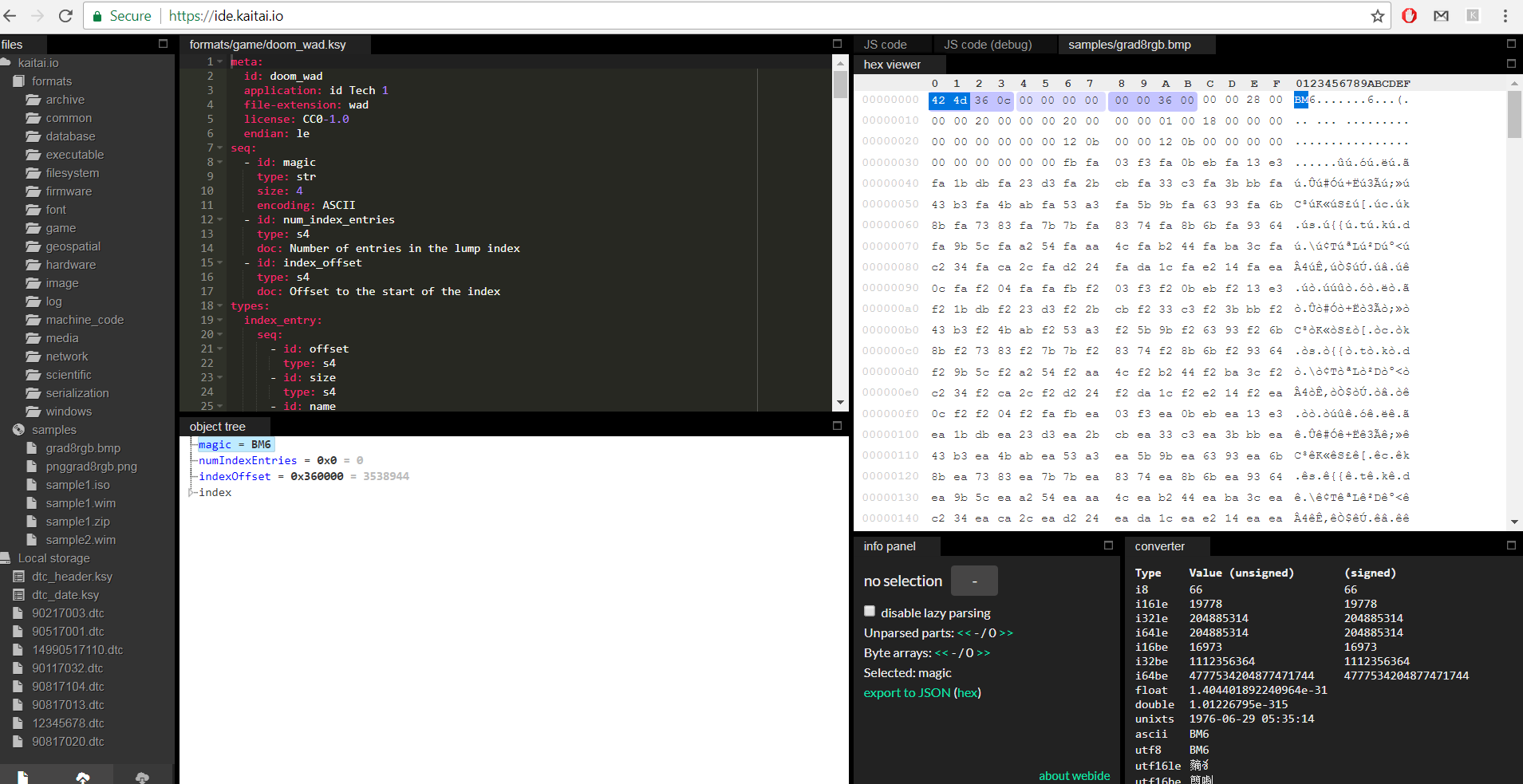Viewport: 1523px width, 784px height.
Task: Open the Gmail extension icon
Action: pyautogui.click(x=1441, y=16)
